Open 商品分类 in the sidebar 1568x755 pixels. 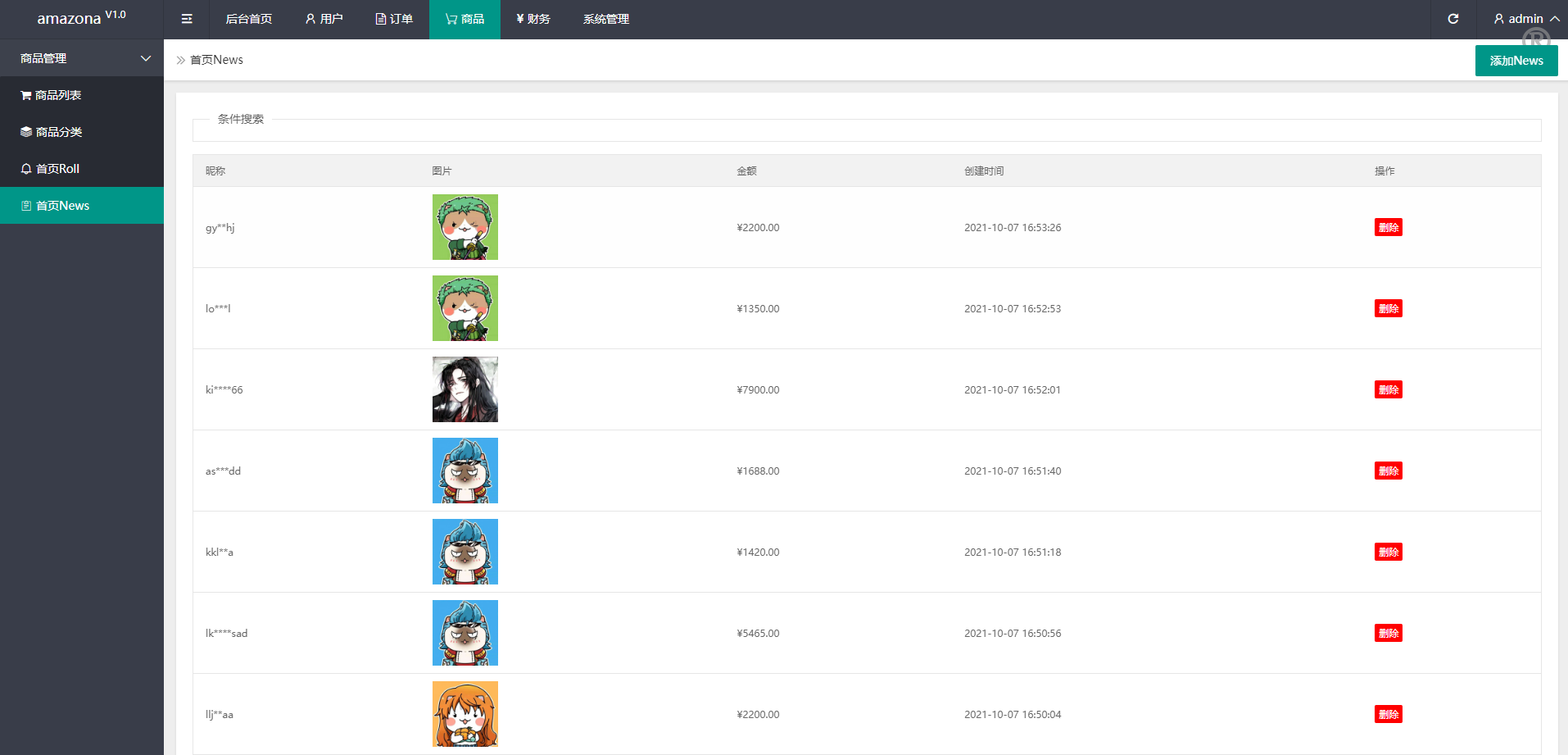point(58,132)
